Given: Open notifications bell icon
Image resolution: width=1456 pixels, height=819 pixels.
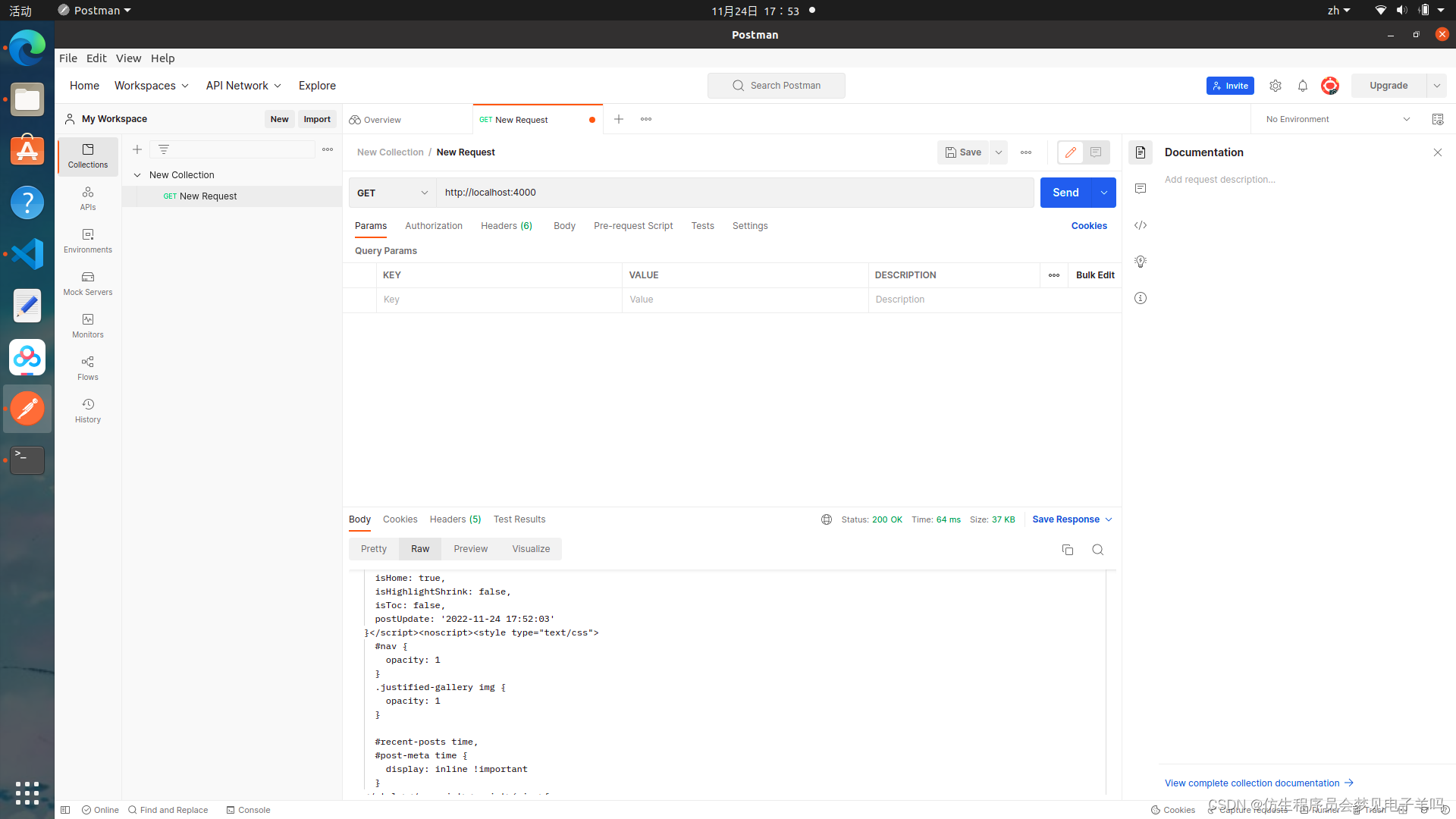Looking at the screenshot, I should [1303, 86].
